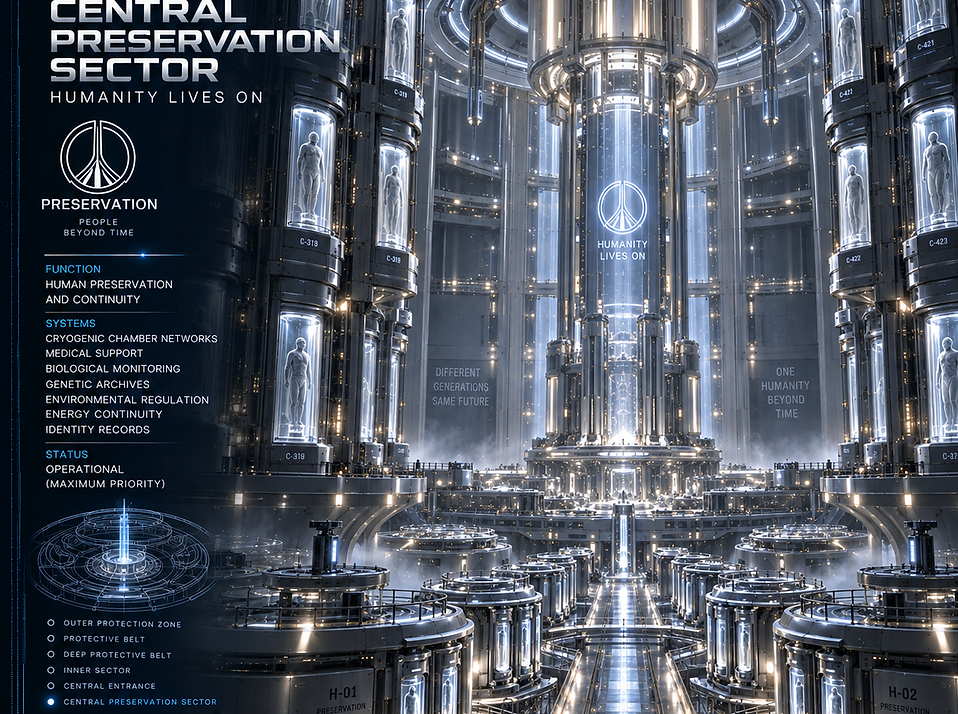Image resolution: width=958 pixels, height=714 pixels.
Task: Select the Central Preservation Sector bullet
Action: [51, 702]
